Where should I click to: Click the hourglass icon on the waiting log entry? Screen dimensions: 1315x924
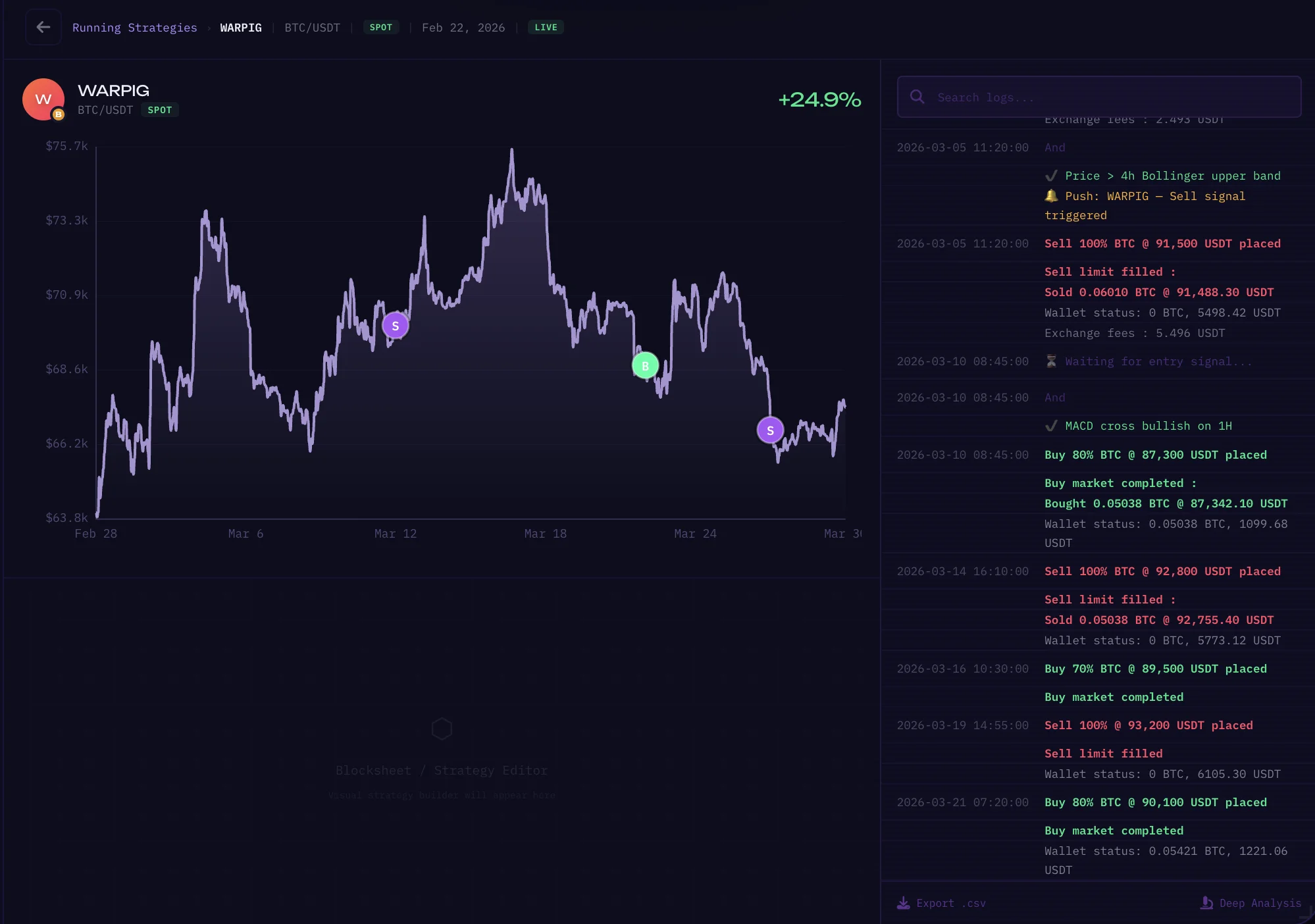coord(1052,361)
